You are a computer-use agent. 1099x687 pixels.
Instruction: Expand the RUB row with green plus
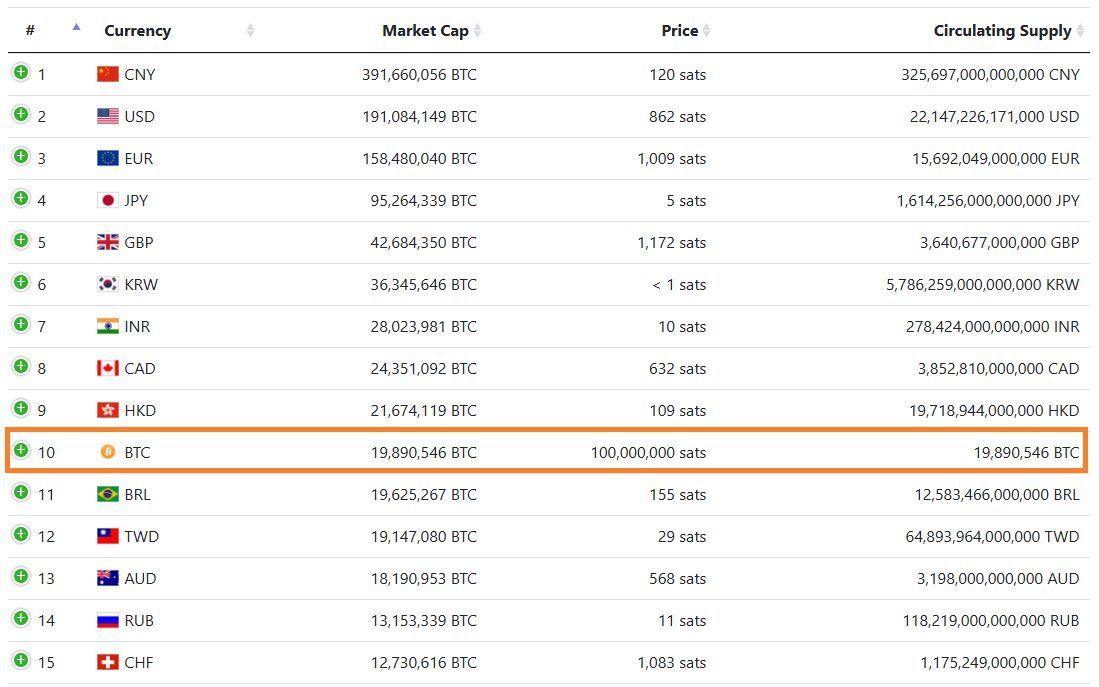coord(21,618)
